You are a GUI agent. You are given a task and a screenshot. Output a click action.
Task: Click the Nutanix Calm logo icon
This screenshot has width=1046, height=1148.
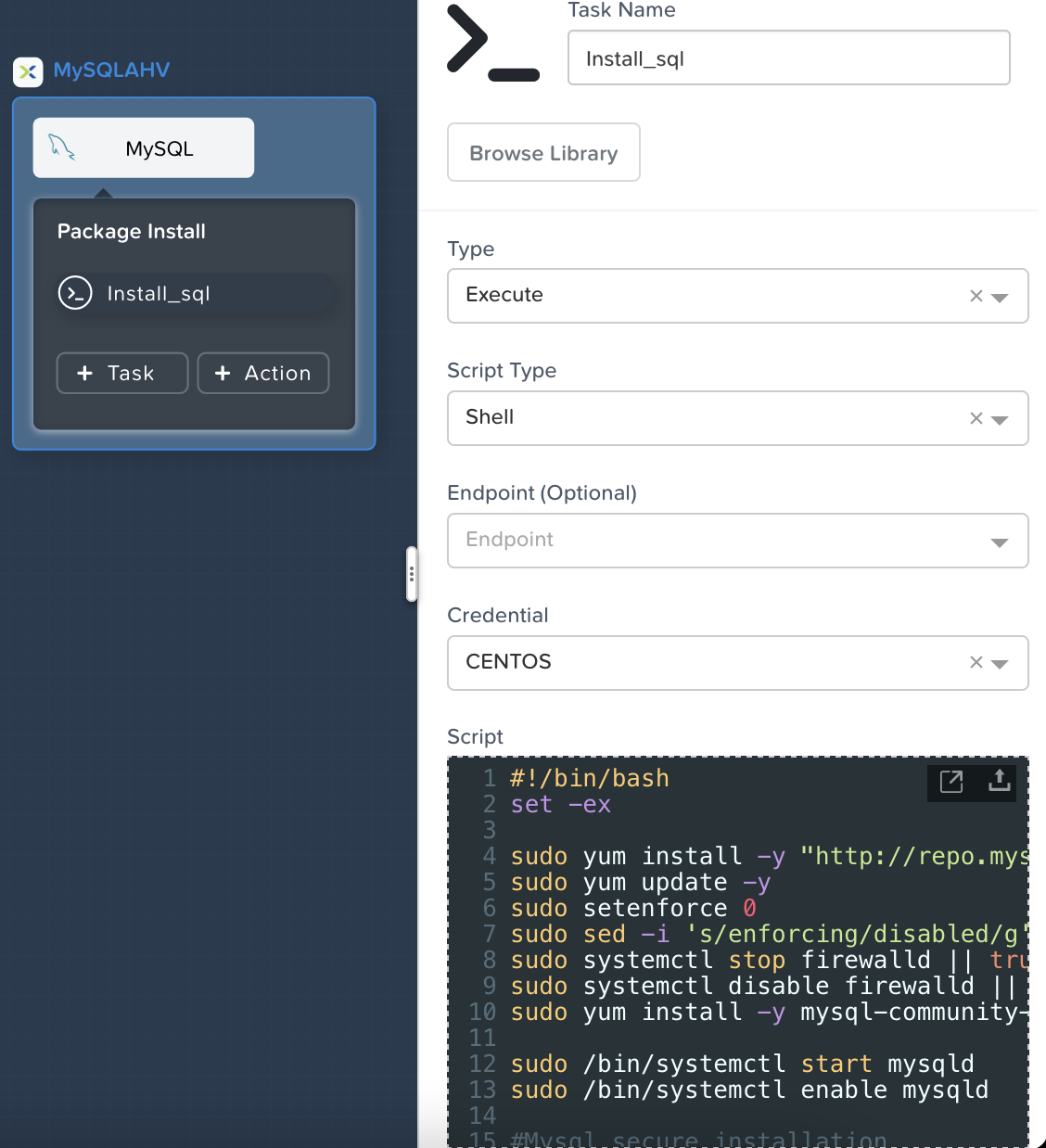(28, 71)
